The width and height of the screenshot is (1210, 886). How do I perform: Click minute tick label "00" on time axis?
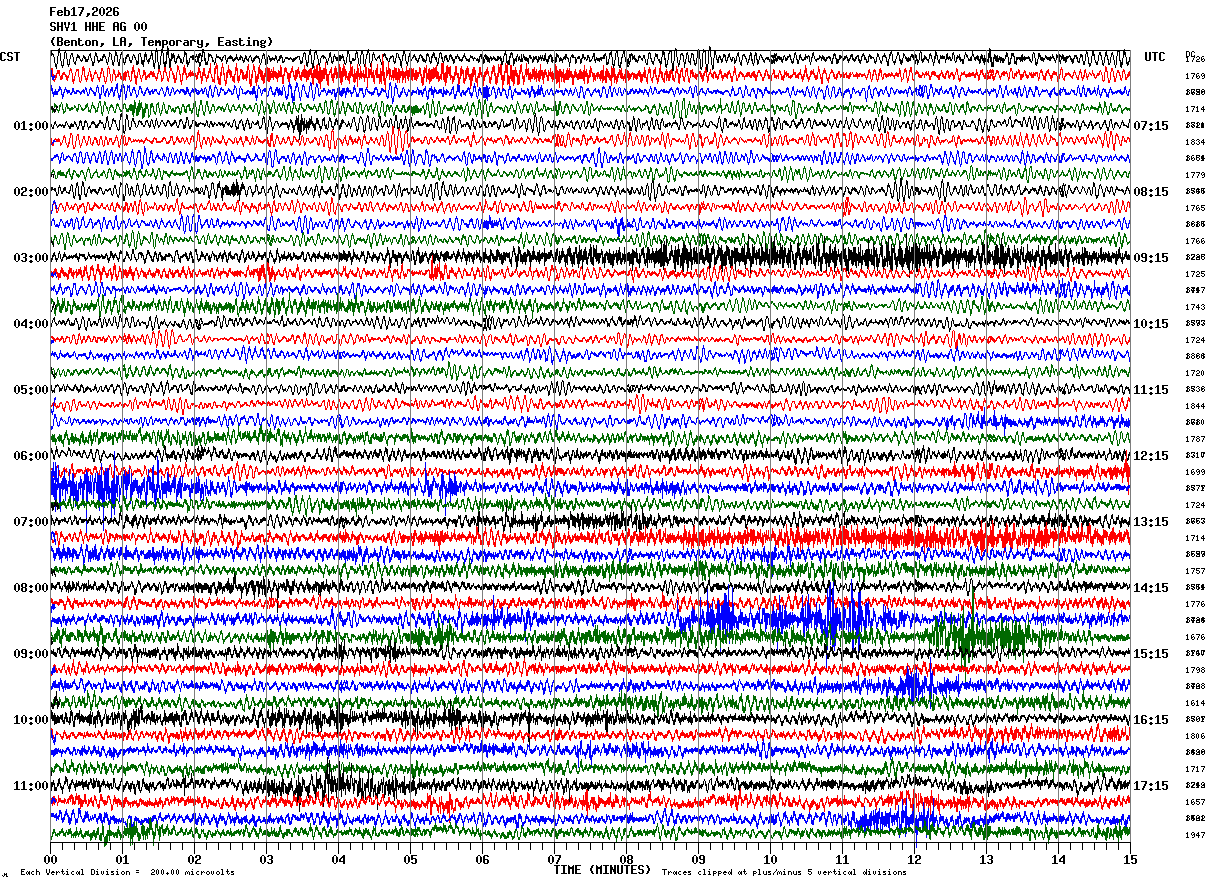click(50, 859)
